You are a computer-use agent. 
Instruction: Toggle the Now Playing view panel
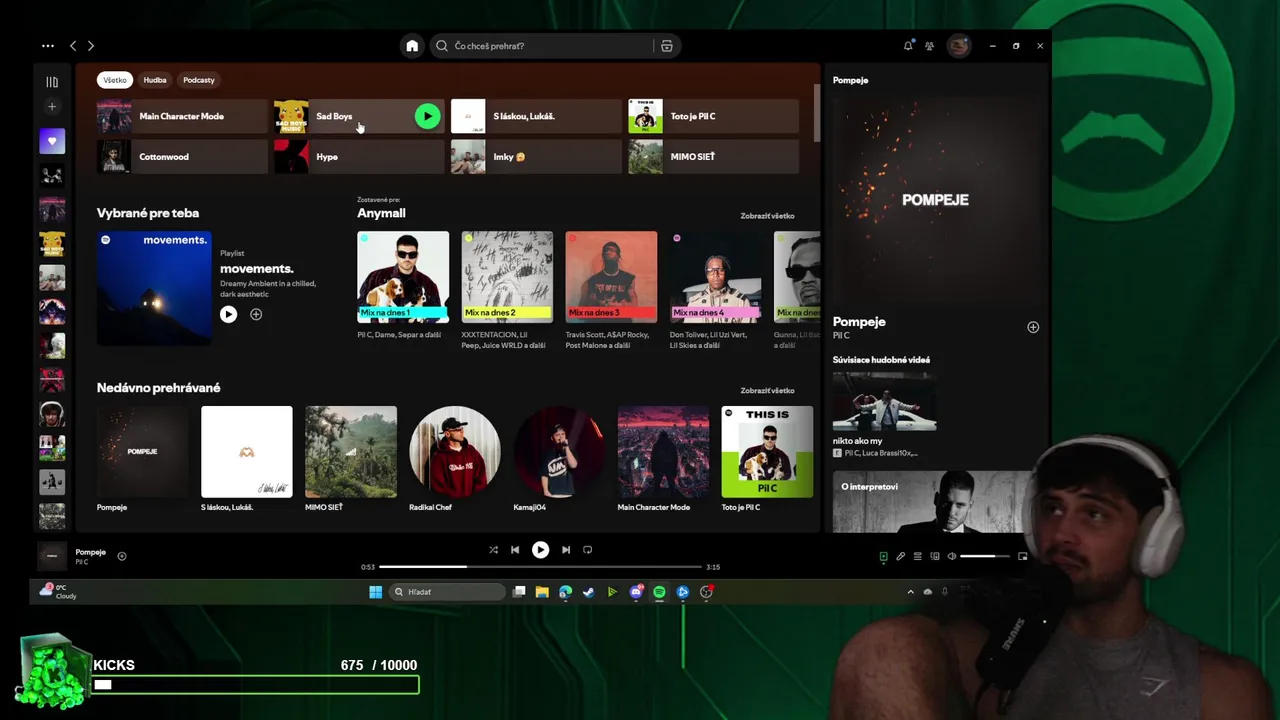tap(883, 556)
